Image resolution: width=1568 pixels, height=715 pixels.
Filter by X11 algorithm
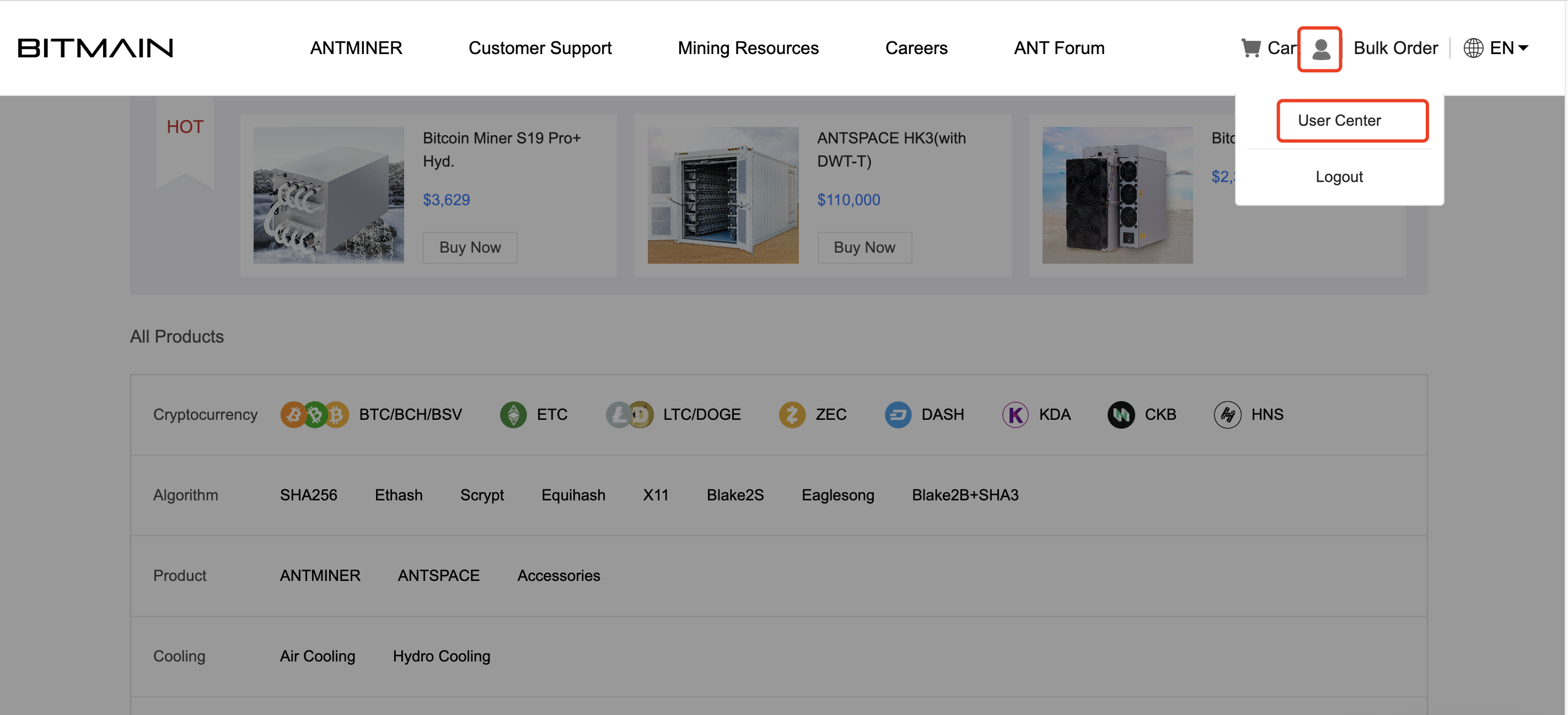pos(656,495)
